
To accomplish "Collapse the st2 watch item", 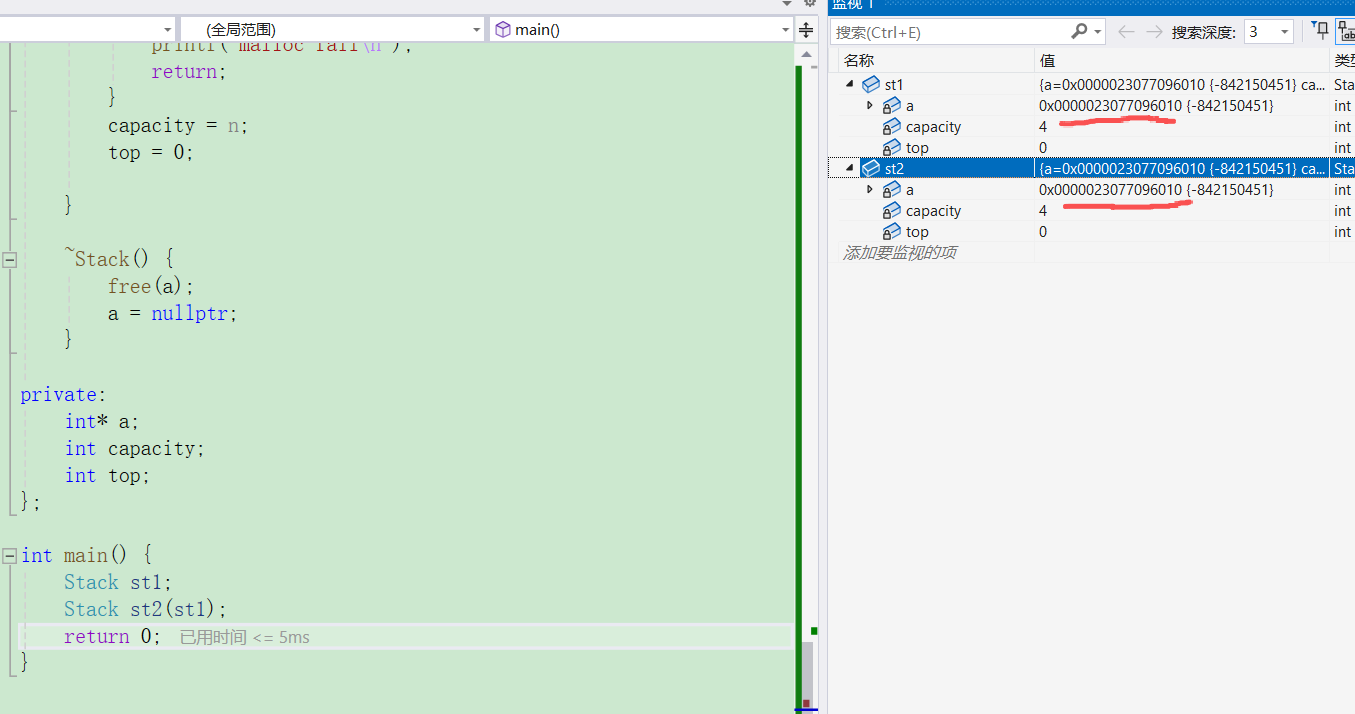I will pos(850,169).
